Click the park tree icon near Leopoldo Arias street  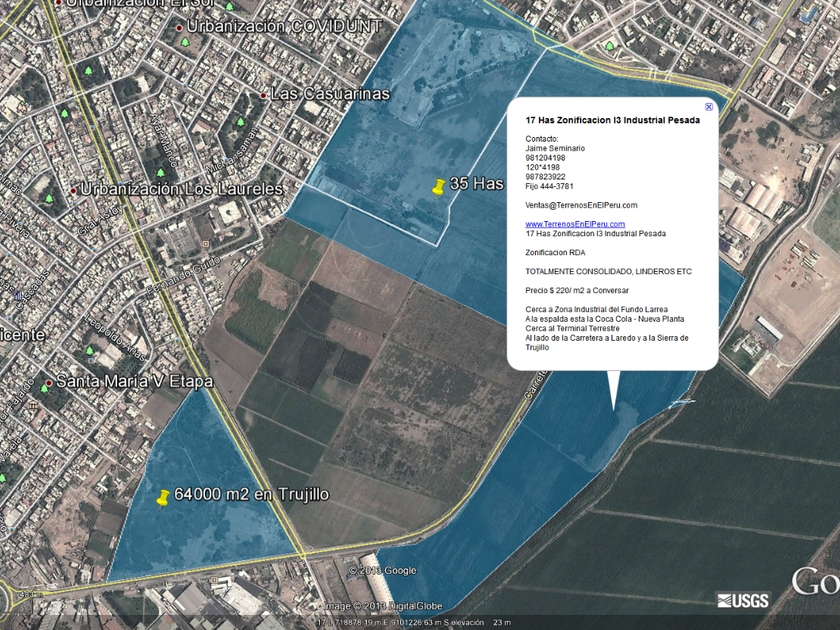[x=90, y=351]
